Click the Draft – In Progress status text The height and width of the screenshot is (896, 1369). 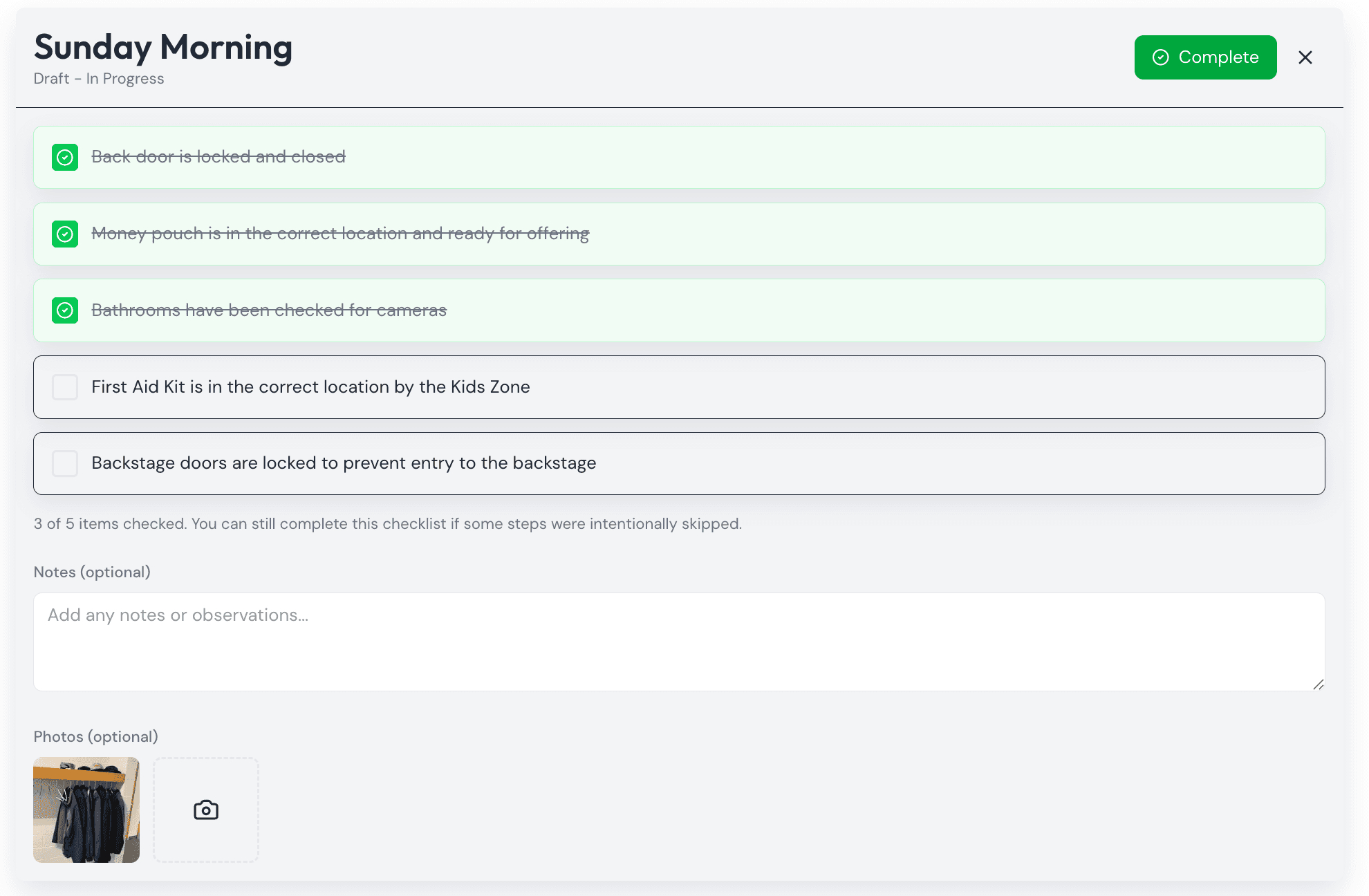pos(99,79)
